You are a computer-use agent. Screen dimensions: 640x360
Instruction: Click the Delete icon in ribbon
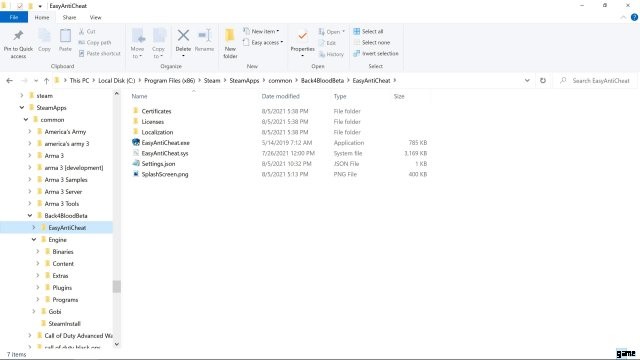pos(183,36)
